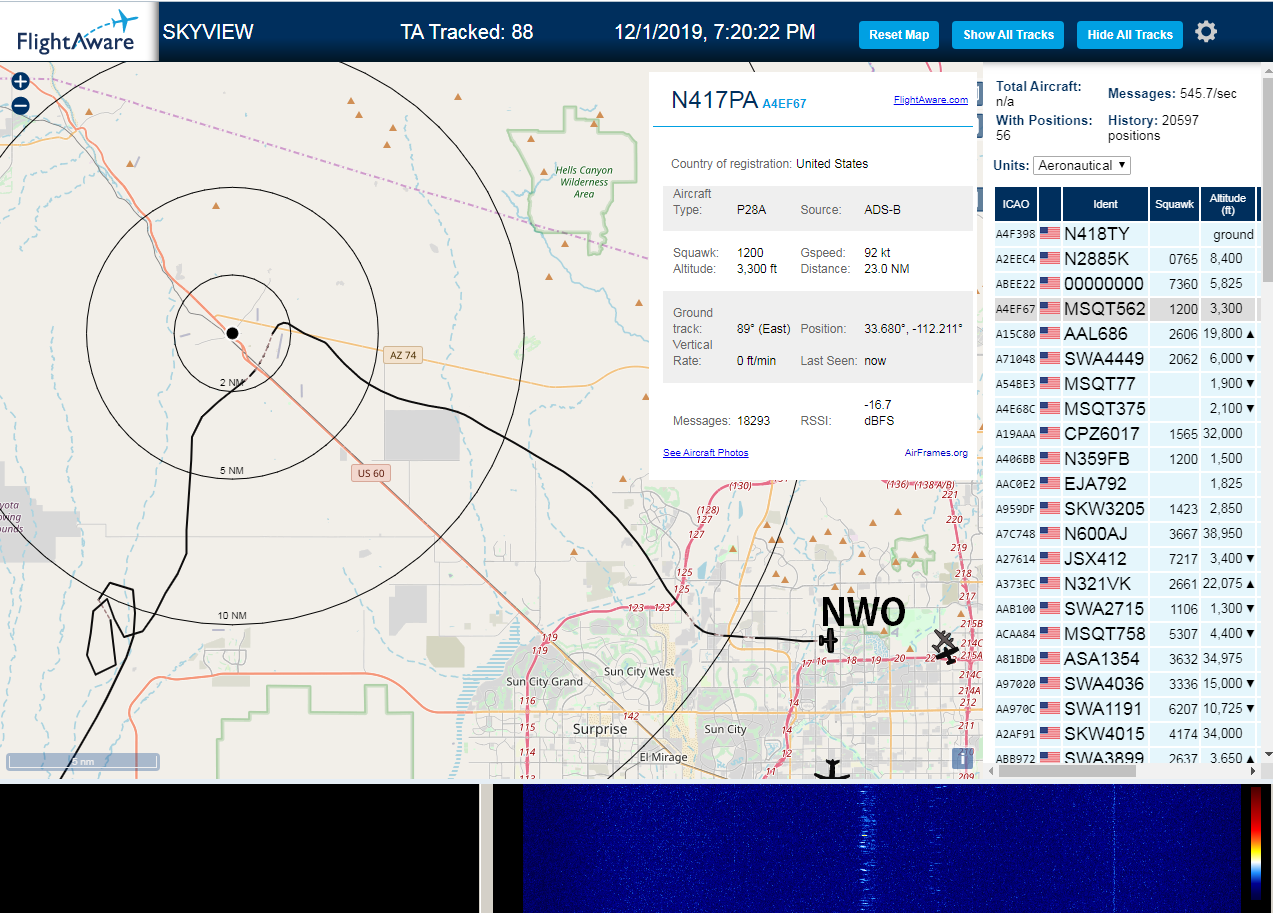Open See Aircraft Photos link
This screenshot has width=1273, height=913.
click(705, 453)
